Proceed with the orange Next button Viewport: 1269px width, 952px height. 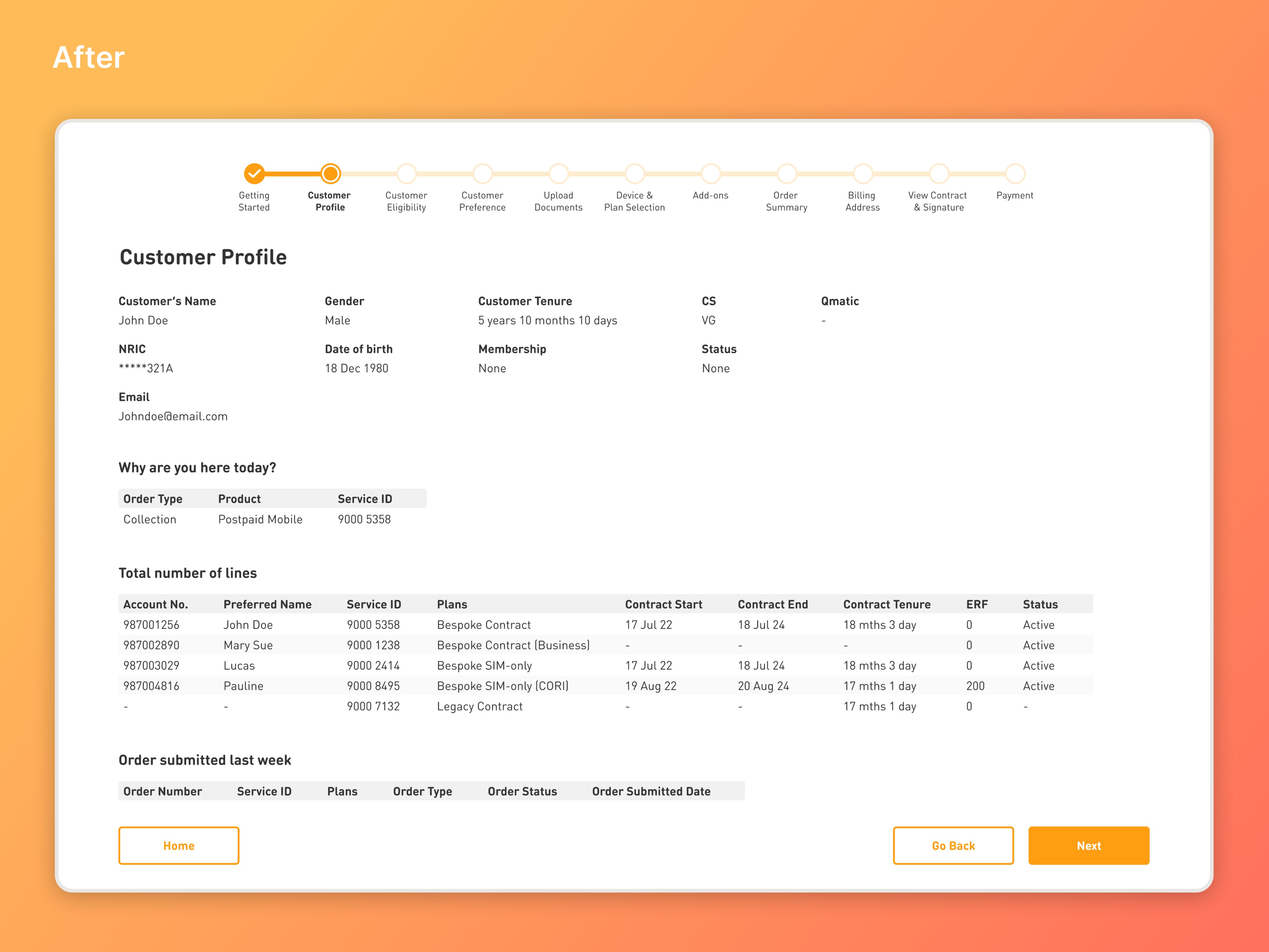1088,845
